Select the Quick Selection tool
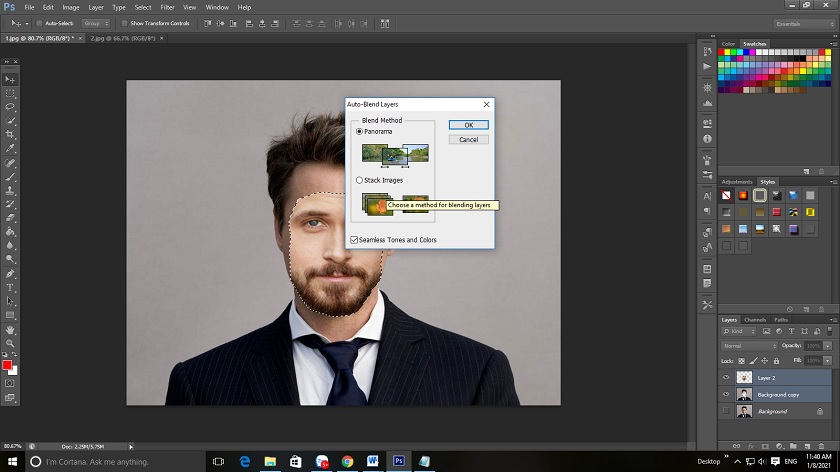 [x=10, y=121]
